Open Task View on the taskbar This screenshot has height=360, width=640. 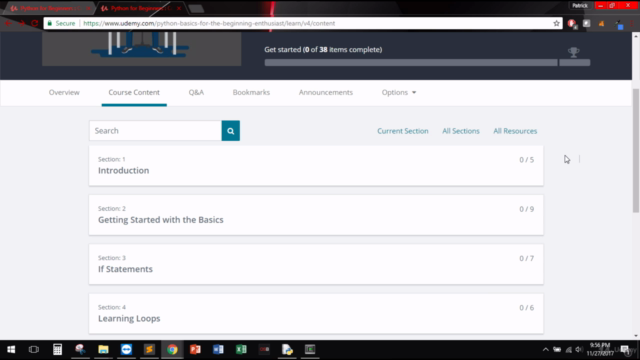coord(34,349)
